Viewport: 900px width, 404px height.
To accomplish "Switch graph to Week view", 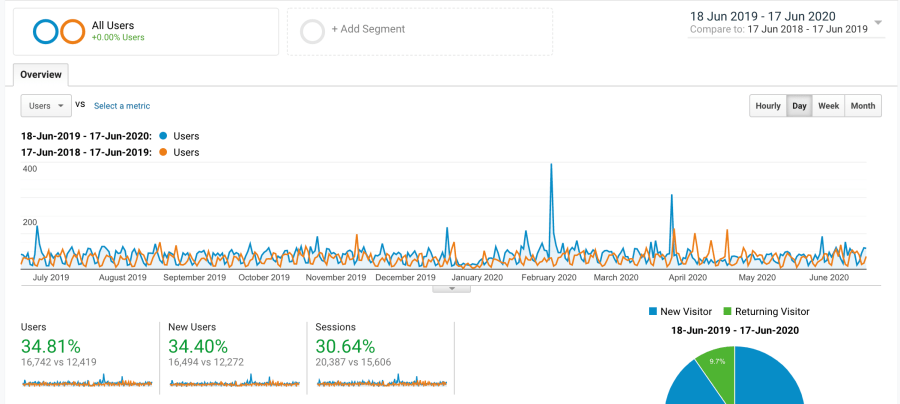I will point(828,106).
